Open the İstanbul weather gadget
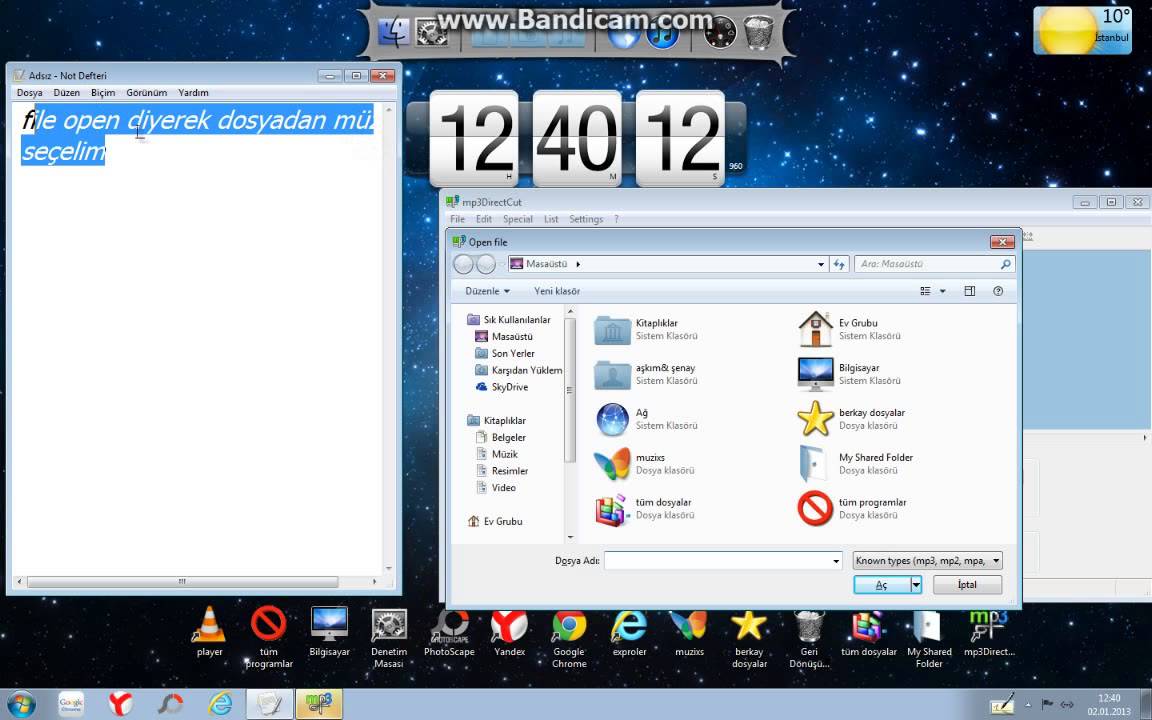The width and height of the screenshot is (1152, 720). click(x=1082, y=31)
